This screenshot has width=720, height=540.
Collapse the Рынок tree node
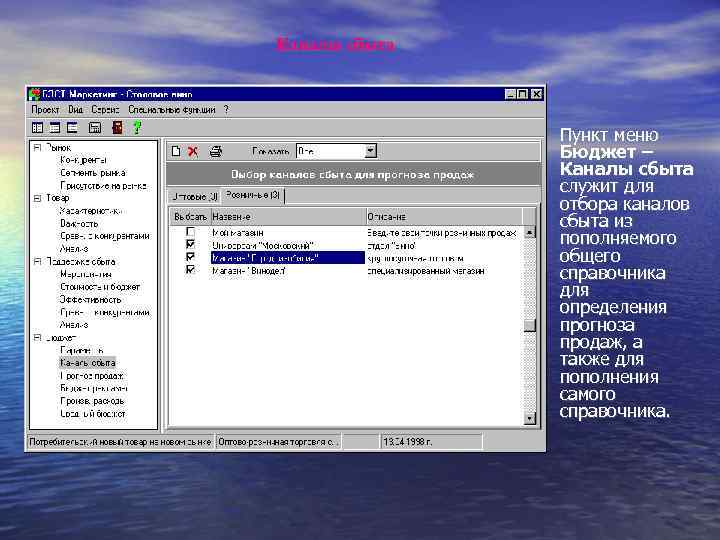[x=37, y=148]
